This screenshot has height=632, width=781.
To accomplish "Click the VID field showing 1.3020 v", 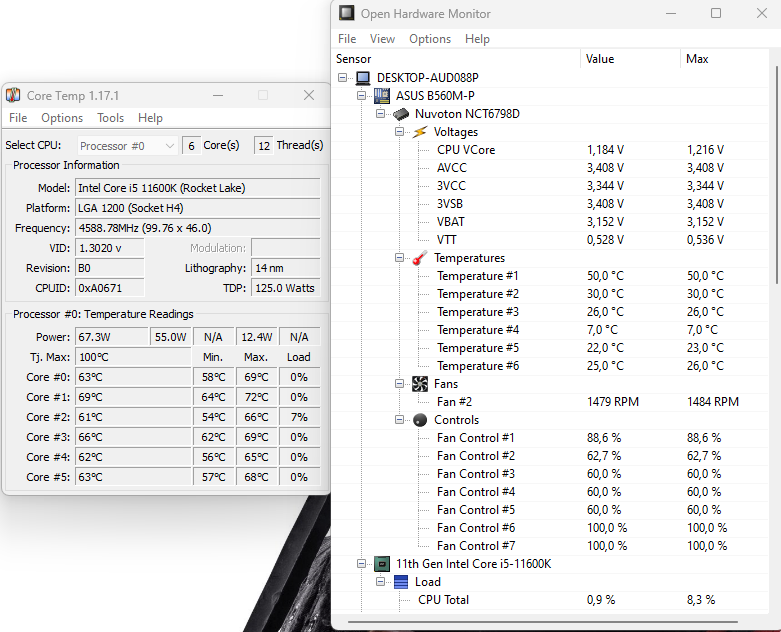I will point(110,248).
